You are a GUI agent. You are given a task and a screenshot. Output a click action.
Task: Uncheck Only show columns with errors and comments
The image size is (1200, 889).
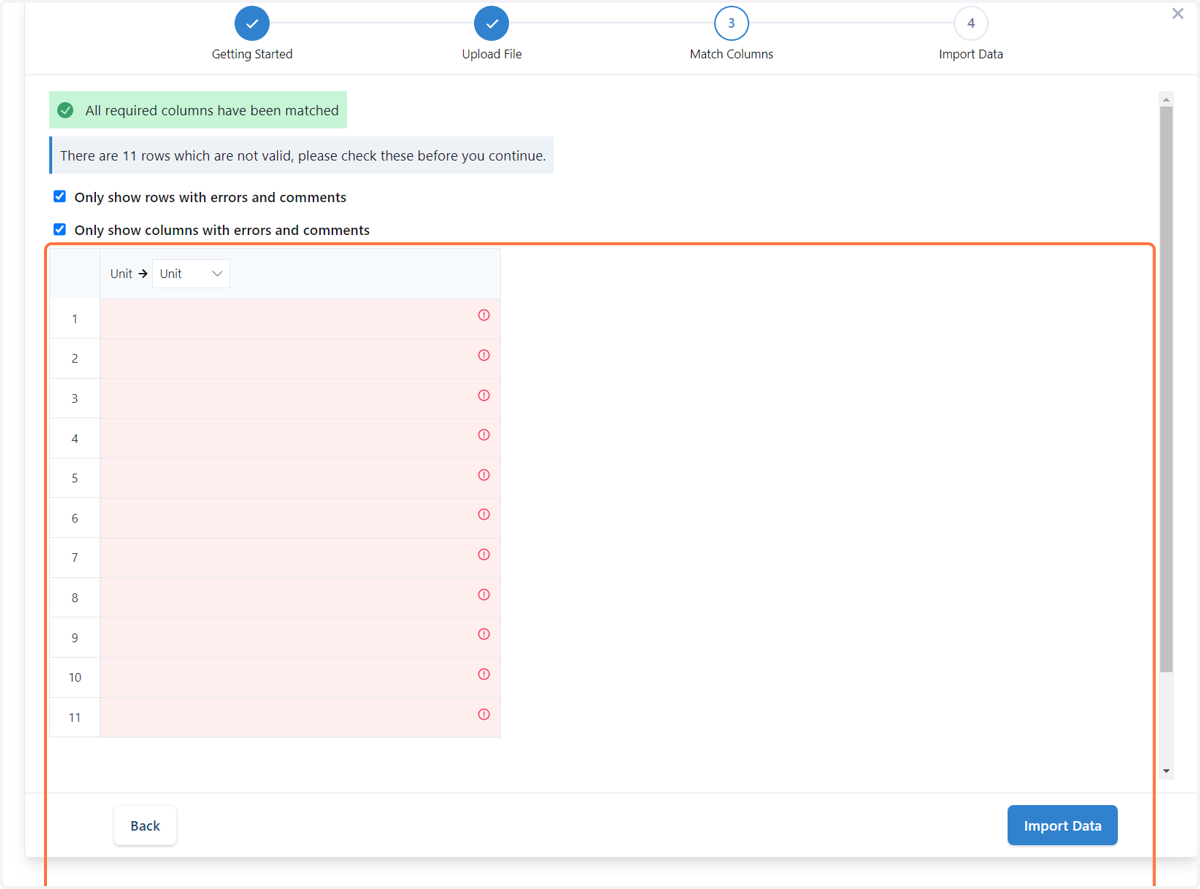pyautogui.click(x=60, y=229)
